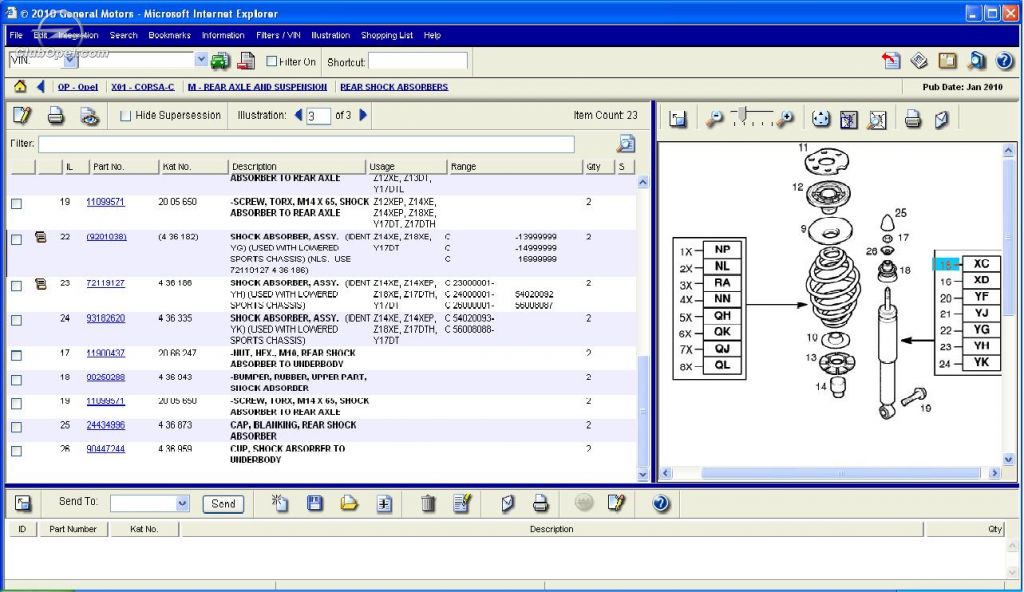The image size is (1024, 592).
Task: Open the Shopping List menu
Action: [387, 35]
